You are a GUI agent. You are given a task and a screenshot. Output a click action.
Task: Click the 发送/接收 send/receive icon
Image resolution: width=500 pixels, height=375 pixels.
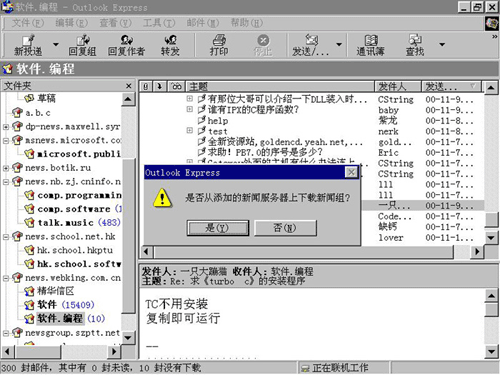pyautogui.click(x=310, y=45)
